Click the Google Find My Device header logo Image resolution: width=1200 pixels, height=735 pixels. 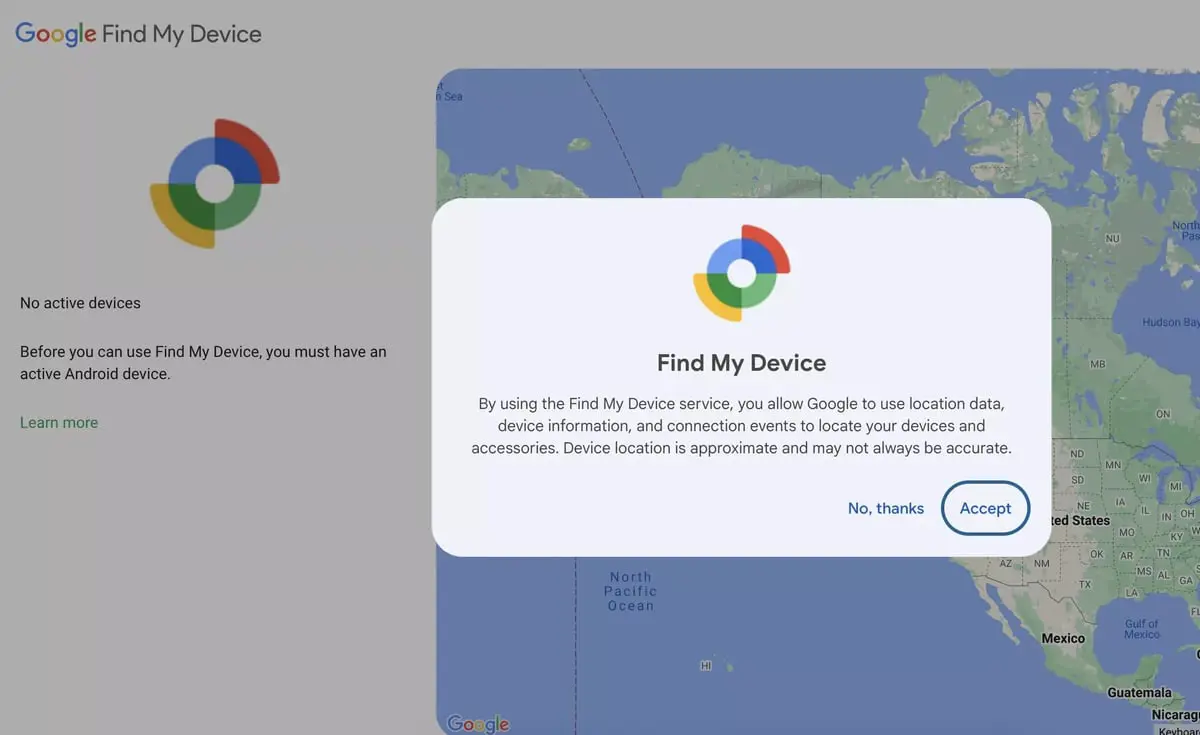[x=138, y=33]
